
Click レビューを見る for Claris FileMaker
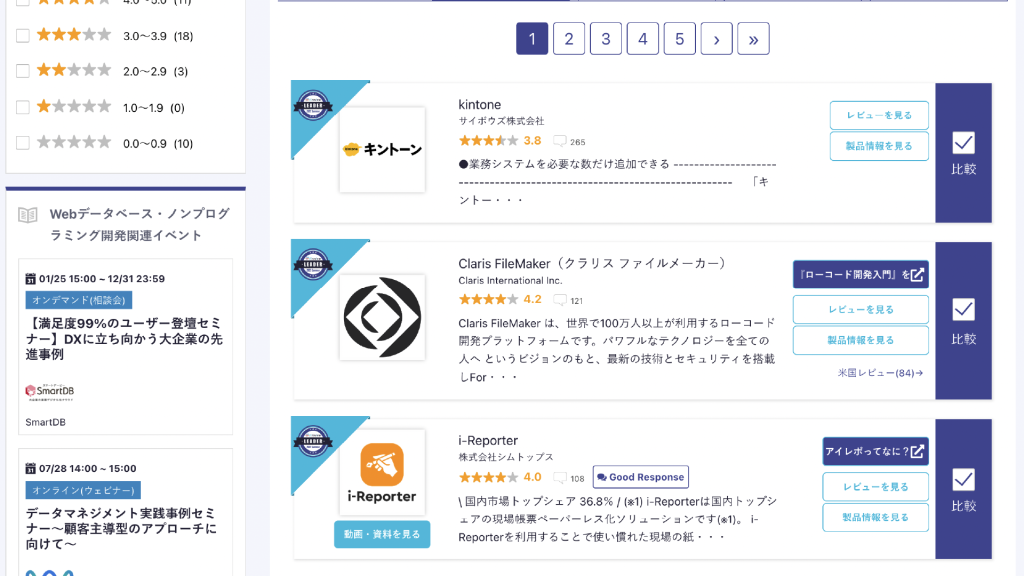[x=861, y=310]
